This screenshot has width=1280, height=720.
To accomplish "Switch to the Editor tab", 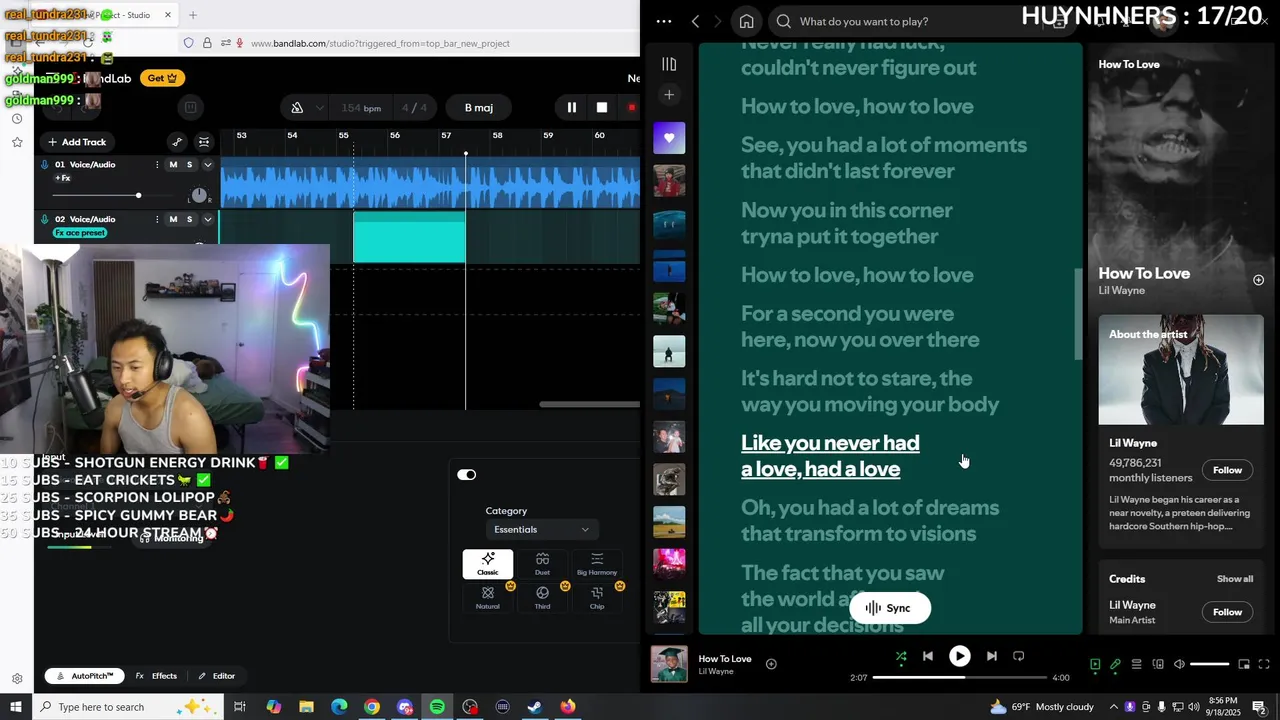I will tap(216, 676).
